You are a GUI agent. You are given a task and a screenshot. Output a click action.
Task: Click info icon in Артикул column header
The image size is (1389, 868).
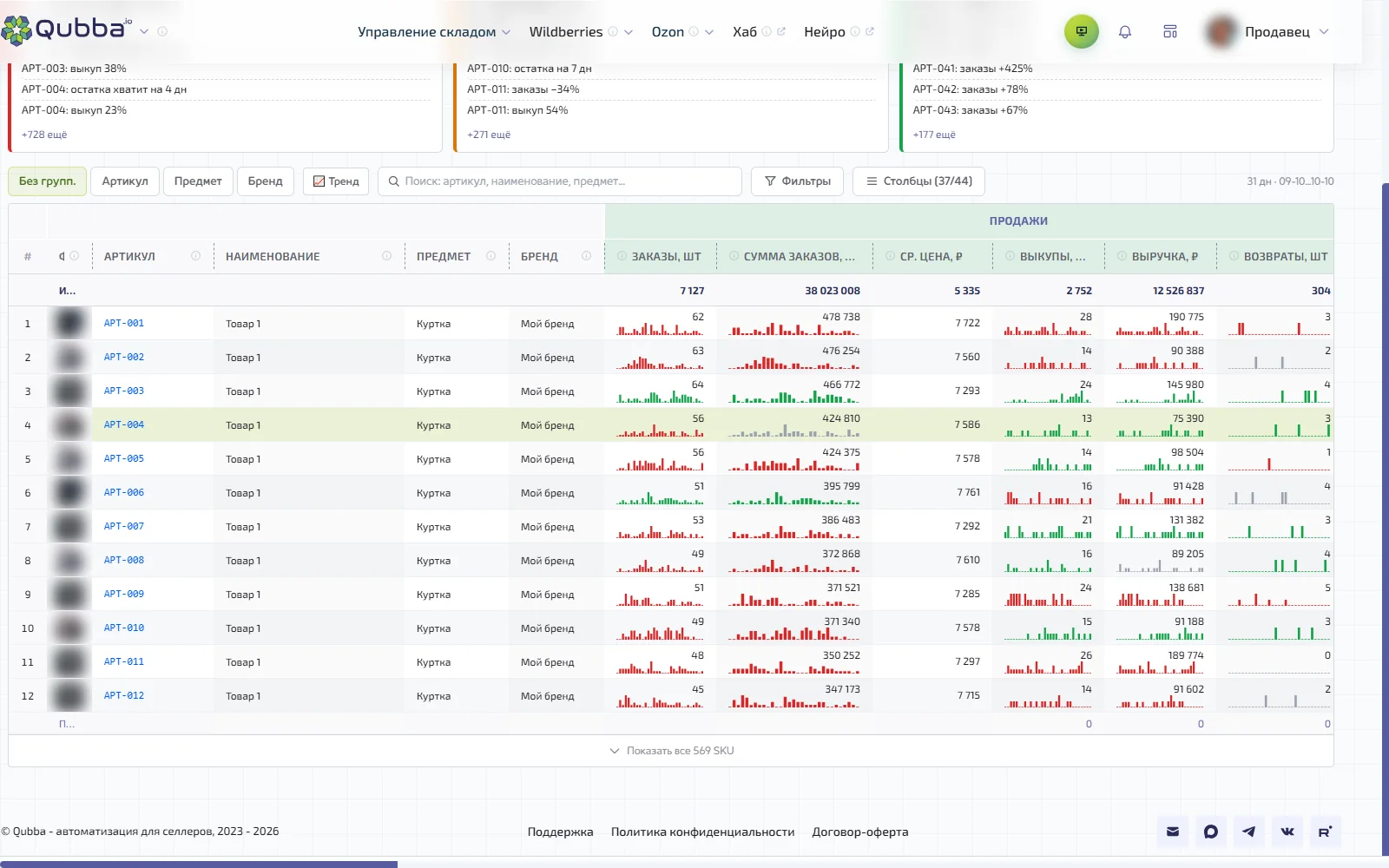pyautogui.click(x=195, y=256)
